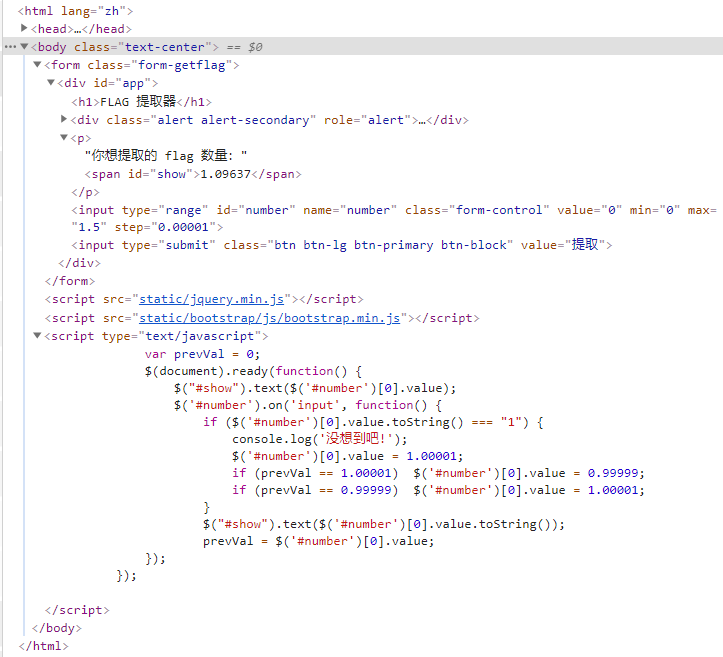
Task: Open static/bootstrap/js/bootstrap.min.js link
Action: (269, 318)
